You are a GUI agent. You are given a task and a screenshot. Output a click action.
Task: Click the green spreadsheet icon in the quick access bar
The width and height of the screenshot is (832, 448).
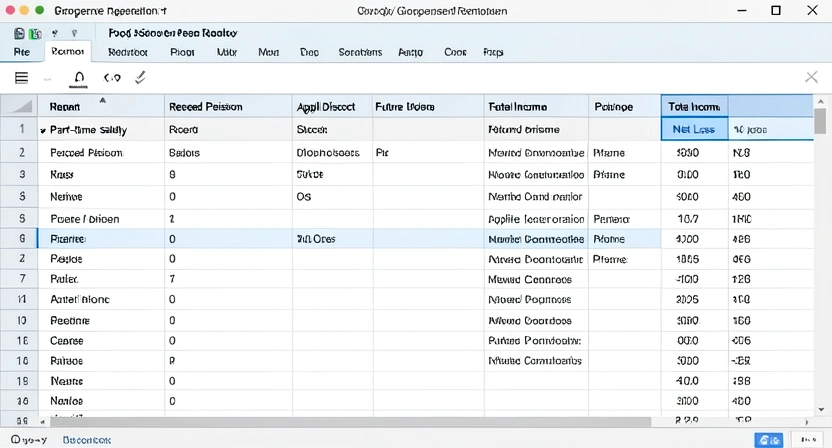[x=36, y=33]
